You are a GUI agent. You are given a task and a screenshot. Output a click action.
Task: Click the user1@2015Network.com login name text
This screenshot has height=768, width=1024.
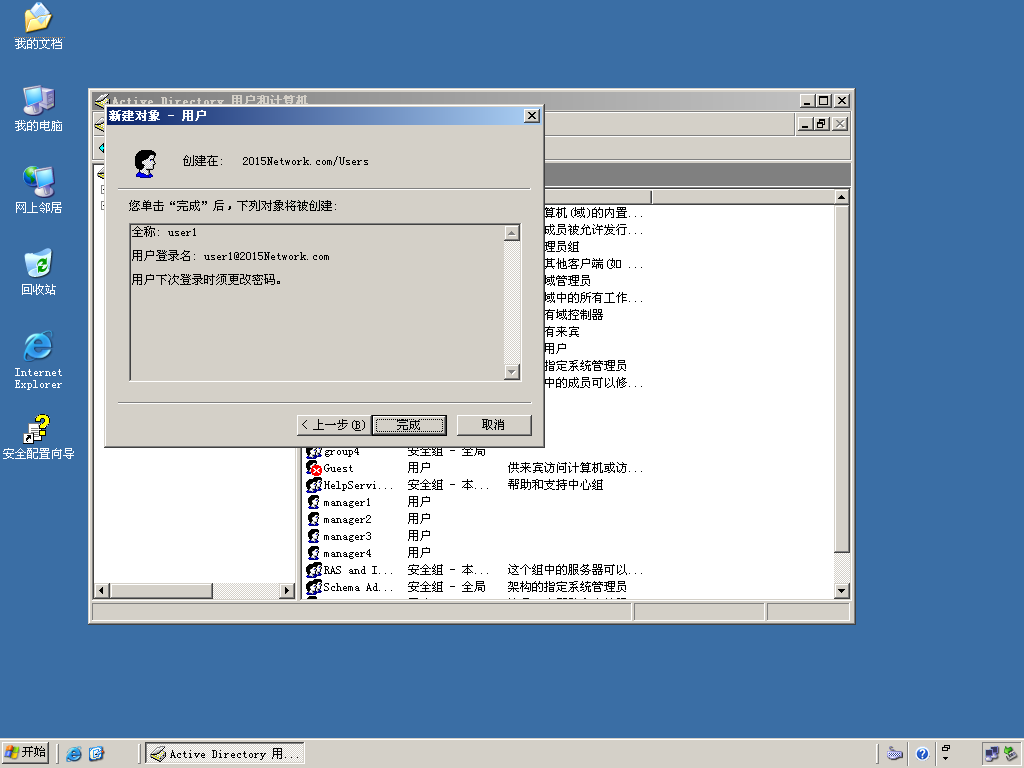[x=266, y=257]
